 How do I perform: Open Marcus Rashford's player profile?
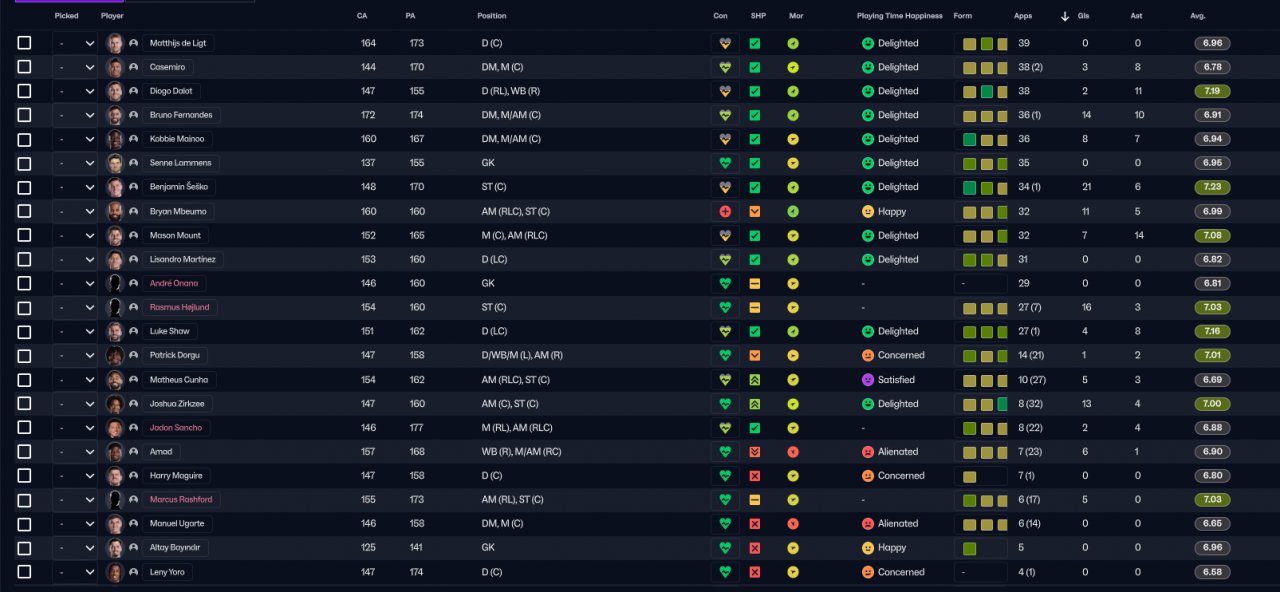tap(181, 500)
